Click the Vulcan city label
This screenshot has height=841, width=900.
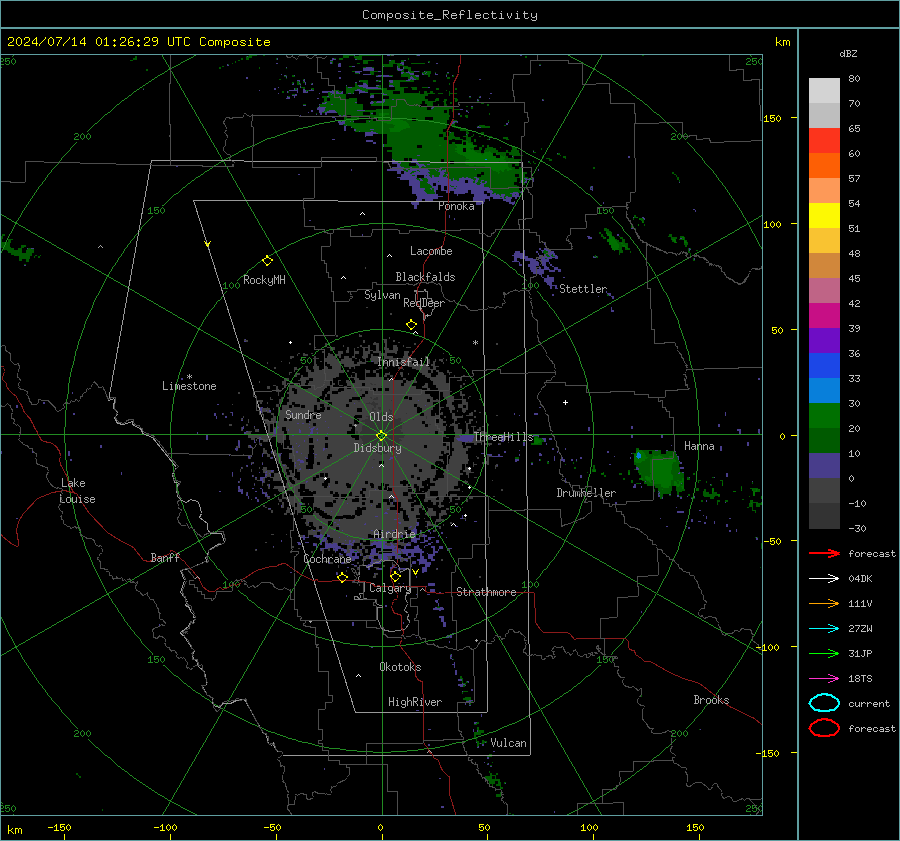coord(508,743)
